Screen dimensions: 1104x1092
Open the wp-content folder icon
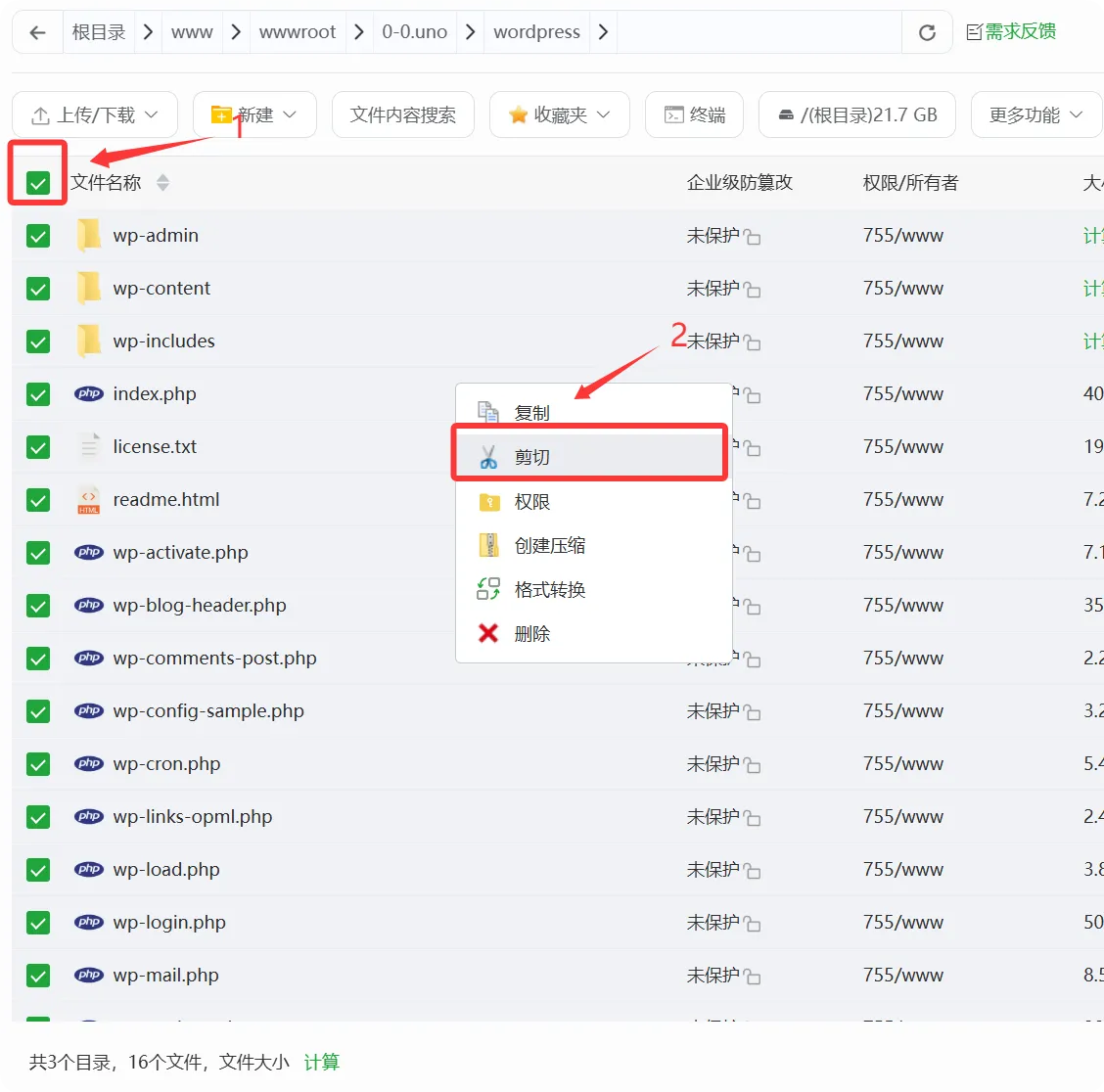click(89, 288)
